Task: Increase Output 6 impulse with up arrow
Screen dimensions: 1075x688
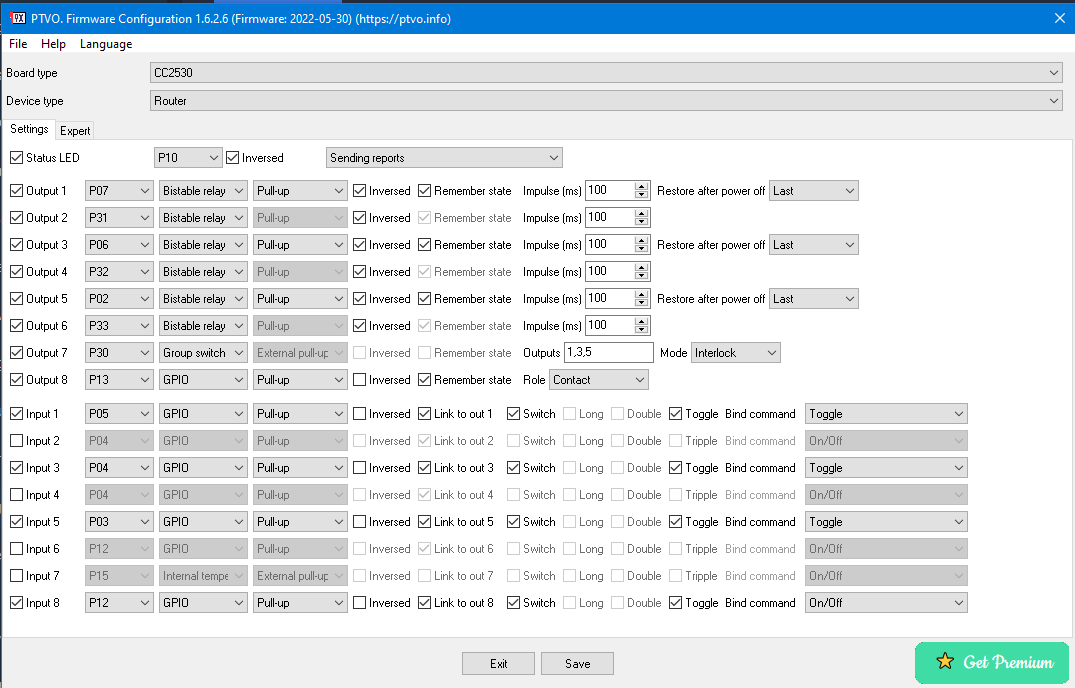Action: click(x=642, y=321)
